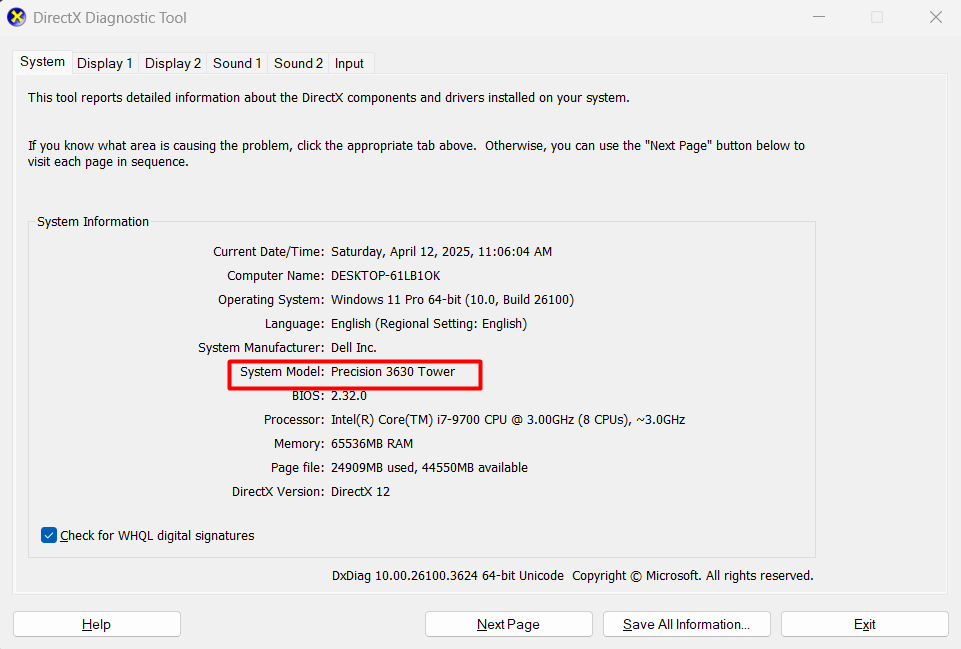Image resolution: width=961 pixels, height=649 pixels.
Task: Minimize the DirectX Diagnostic Tool window
Action: tap(819, 17)
